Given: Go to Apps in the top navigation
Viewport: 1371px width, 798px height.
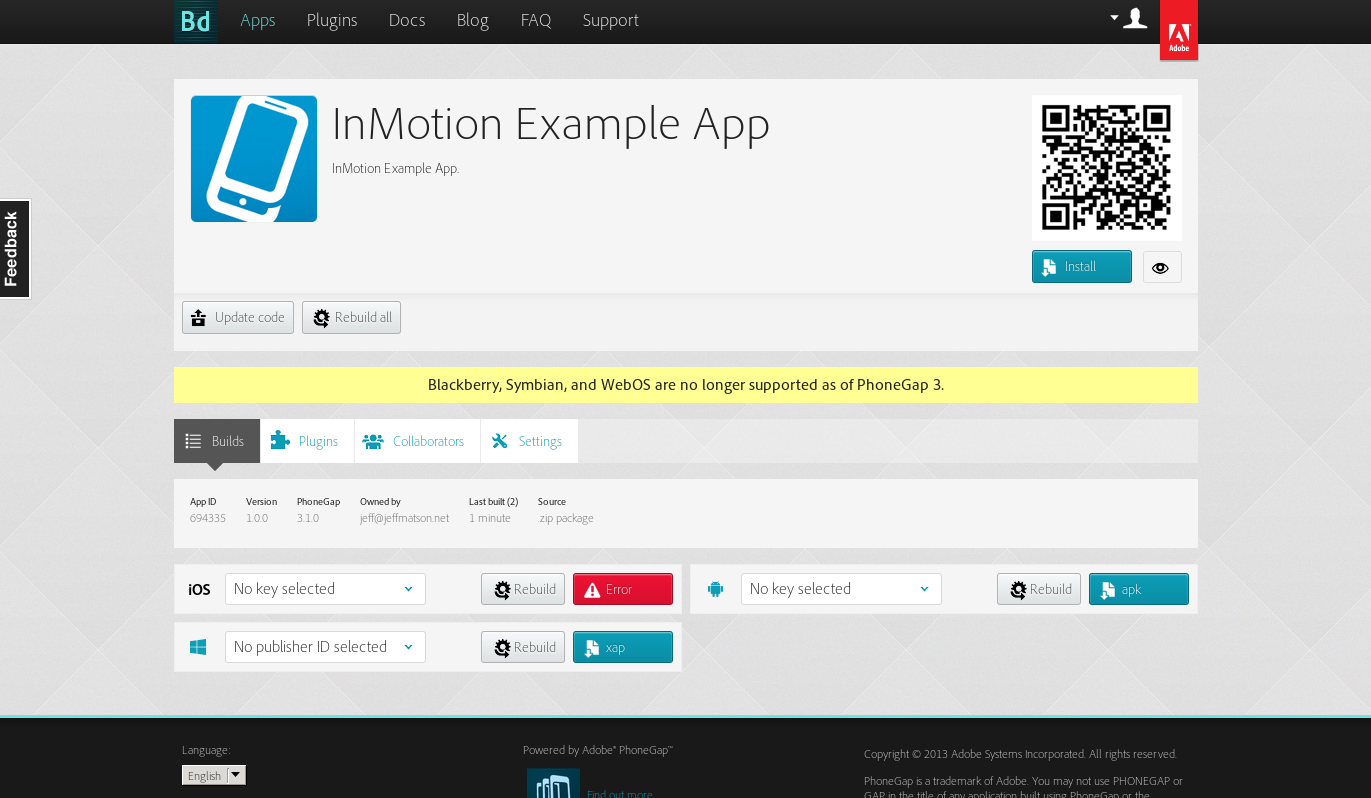Looking at the screenshot, I should pyautogui.click(x=258, y=20).
